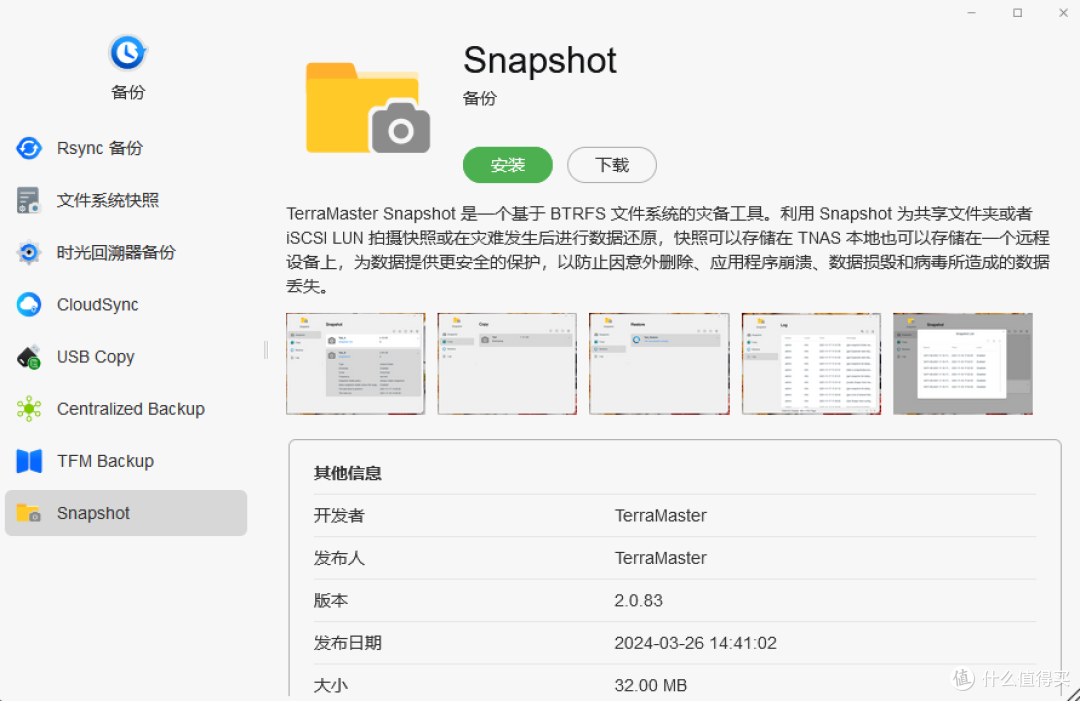Image resolution: width=1080 pixels, height=701 pixels.
Task: Click the Centralized Backup green icon
Action: coord(29,409)
